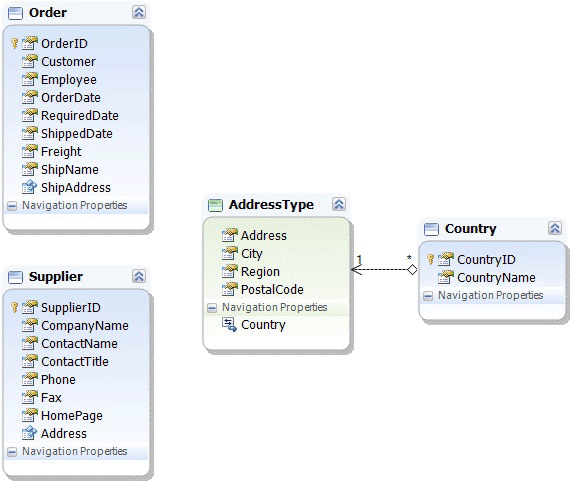Select the OrderID property text

[x=64, y=43]
